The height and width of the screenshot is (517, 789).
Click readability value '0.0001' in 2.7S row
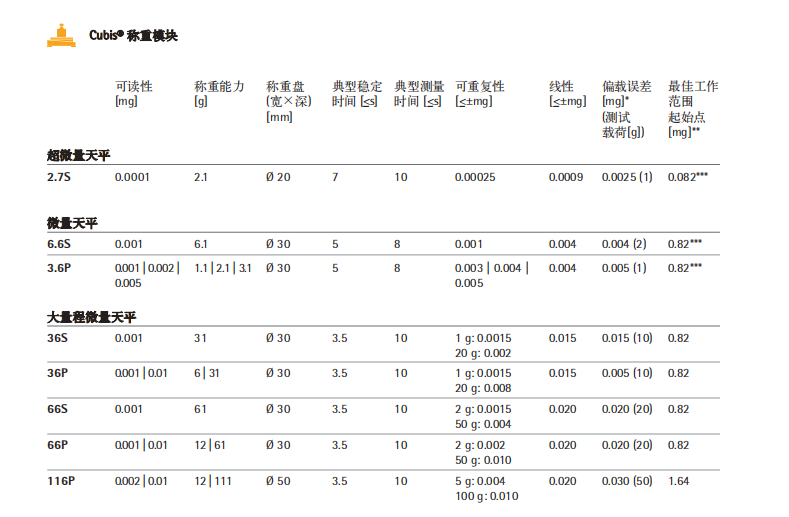(x=132, y=177)
